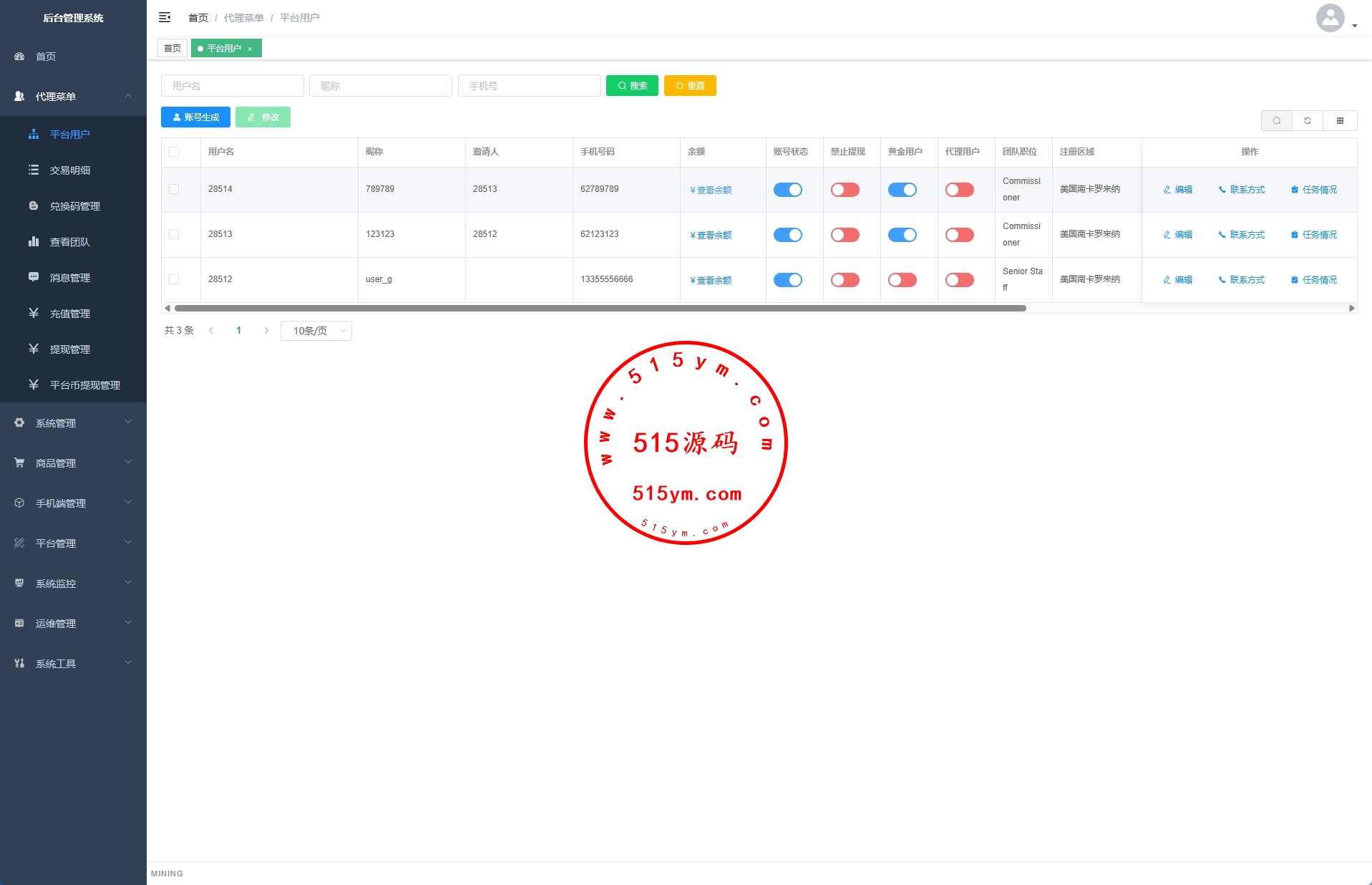The image size is (1372, 885).
Task: Click the green 搜索 button
Action: [x=632, y=86]
